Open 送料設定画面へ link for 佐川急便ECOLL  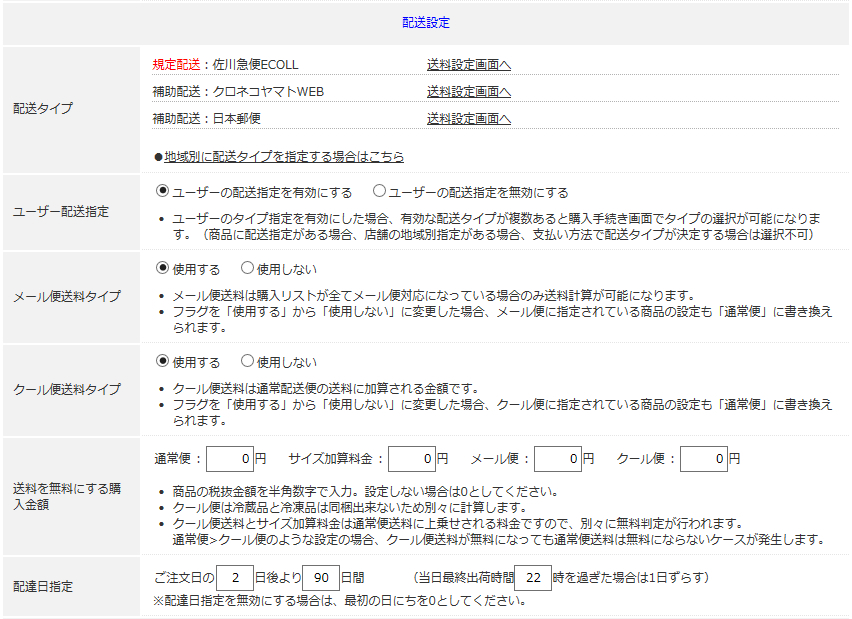coord(468,65)
